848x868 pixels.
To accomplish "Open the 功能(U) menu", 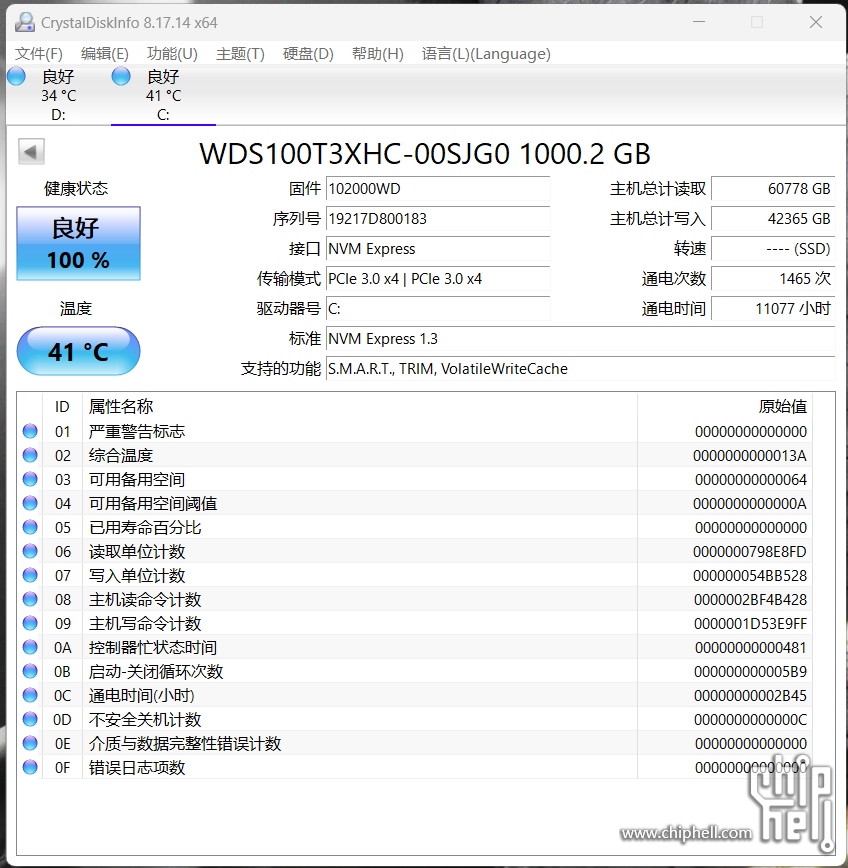I will pos(172,54).
